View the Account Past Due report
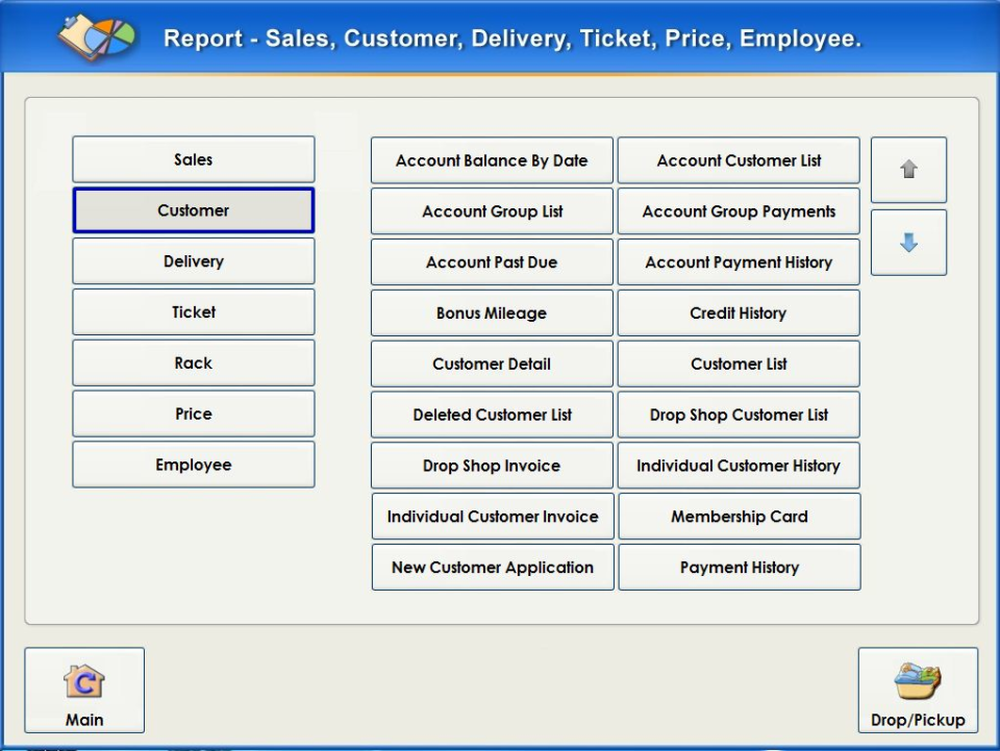 (492, 262)
